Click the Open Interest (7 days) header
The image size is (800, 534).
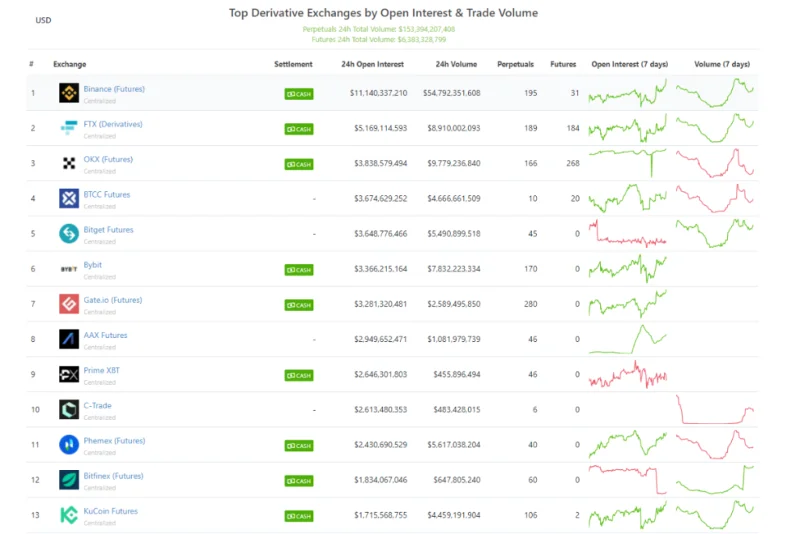tap(630, 64)
